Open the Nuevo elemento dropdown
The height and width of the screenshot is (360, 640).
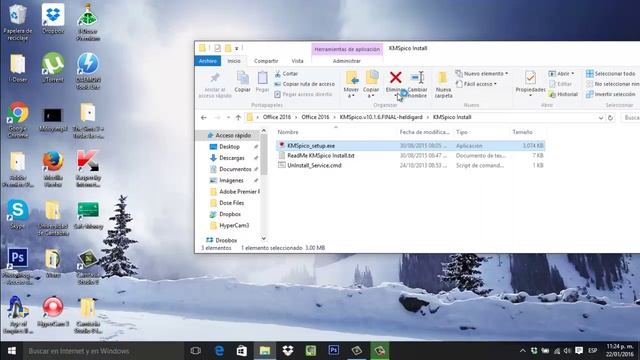482,74
